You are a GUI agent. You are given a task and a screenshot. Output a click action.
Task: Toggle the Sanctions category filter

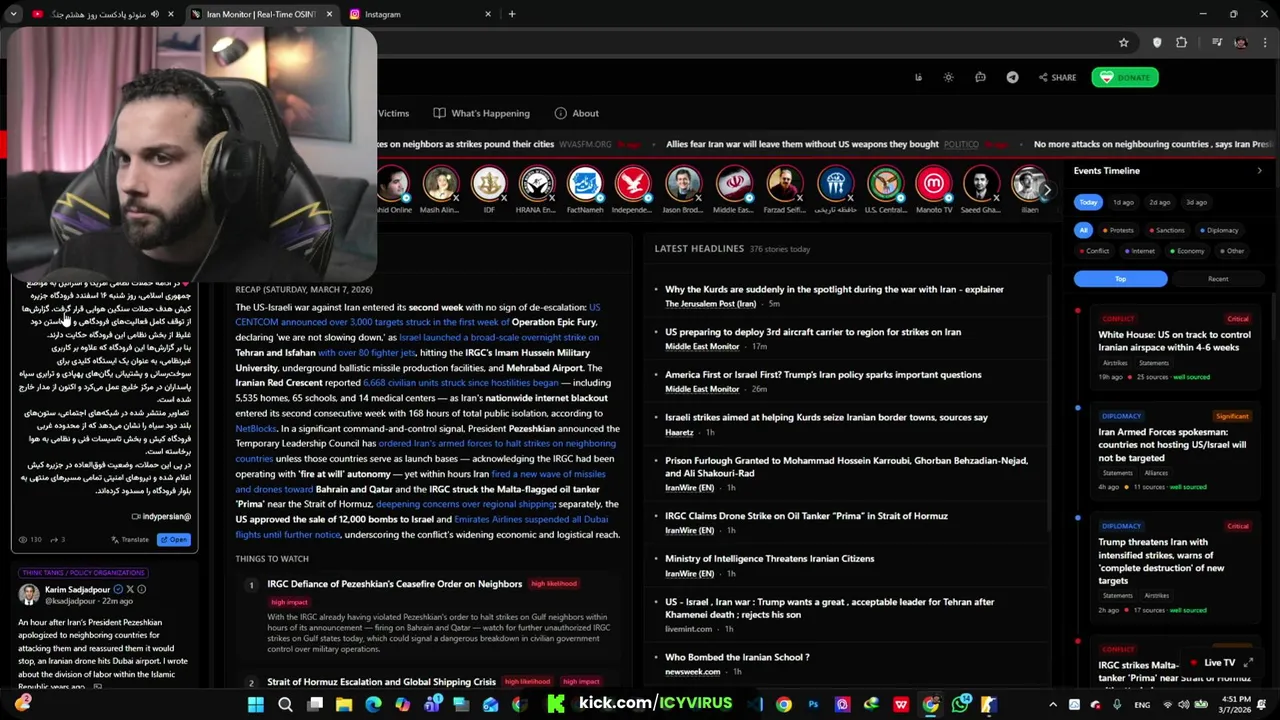coord(1166,230)
